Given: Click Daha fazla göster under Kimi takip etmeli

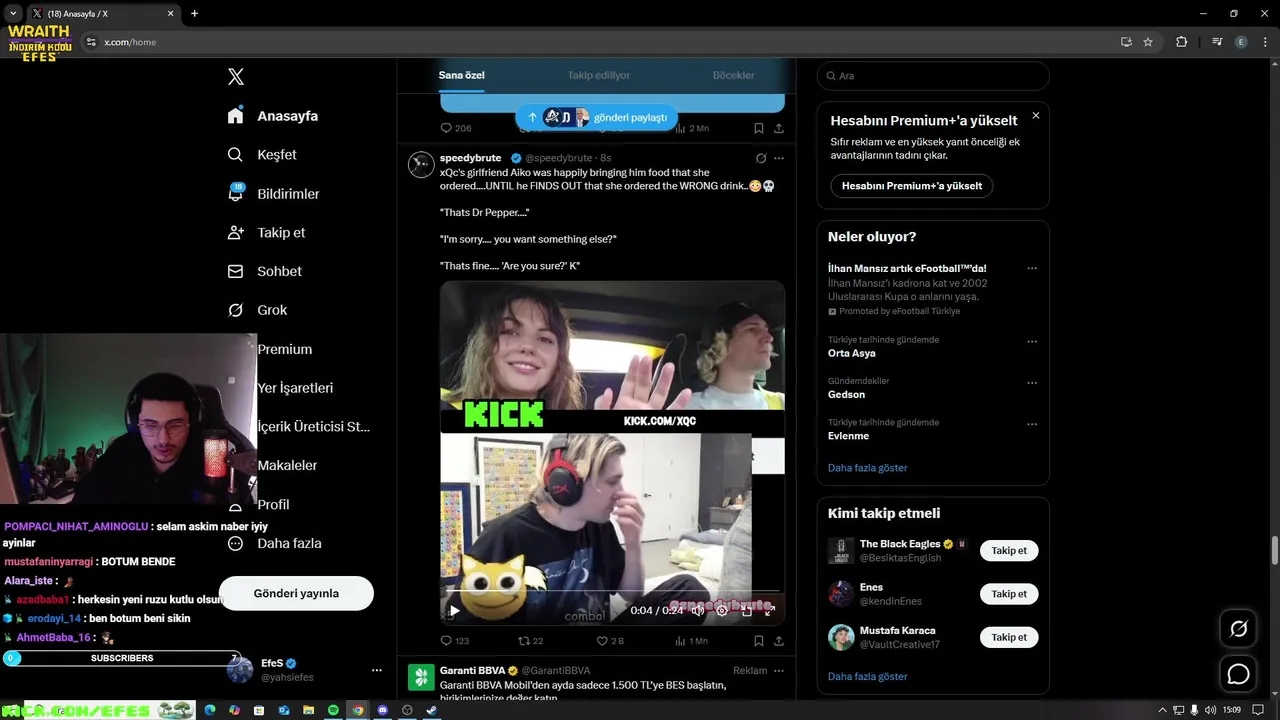Looking at the screenshot, I should (x=867, y=677).
